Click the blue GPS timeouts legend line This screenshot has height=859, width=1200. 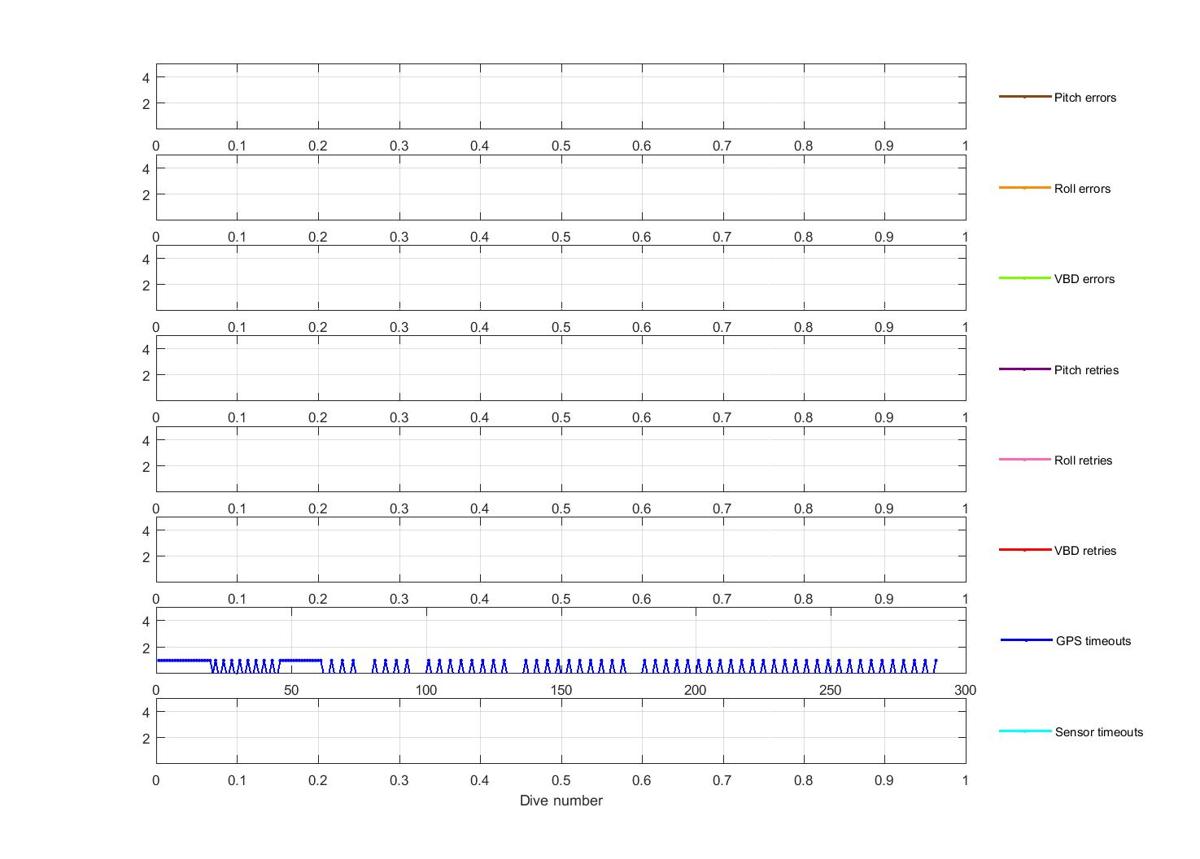(1026, 640)
